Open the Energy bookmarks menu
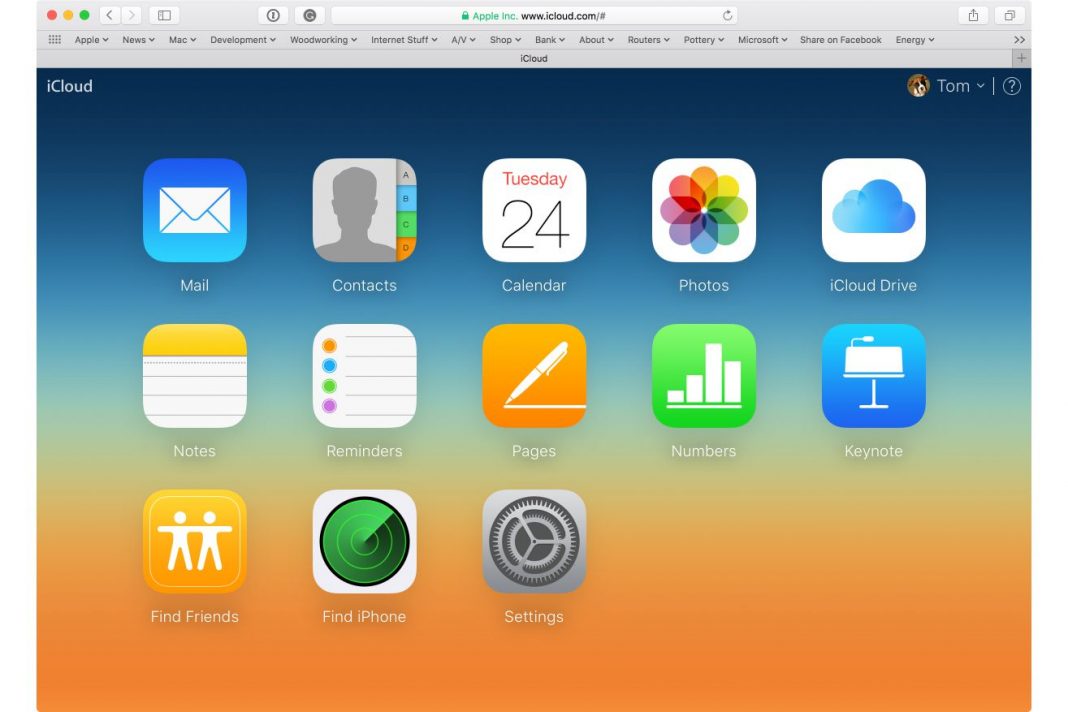The height and width of the screenshot is (712, 1068). point(915,40)
